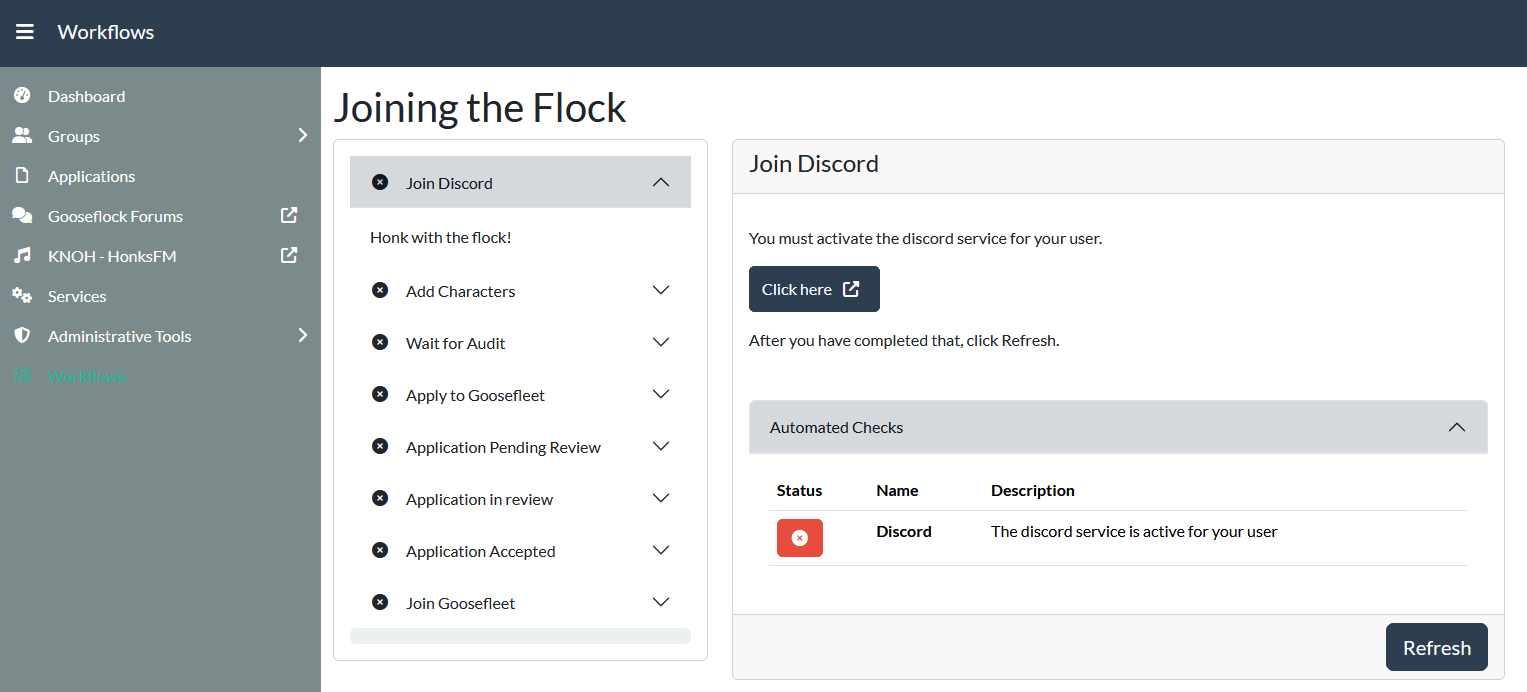Collapse the Automated Checks section chevron
Viewport: 1527px width, 692px height.
tap(1457, 427)
